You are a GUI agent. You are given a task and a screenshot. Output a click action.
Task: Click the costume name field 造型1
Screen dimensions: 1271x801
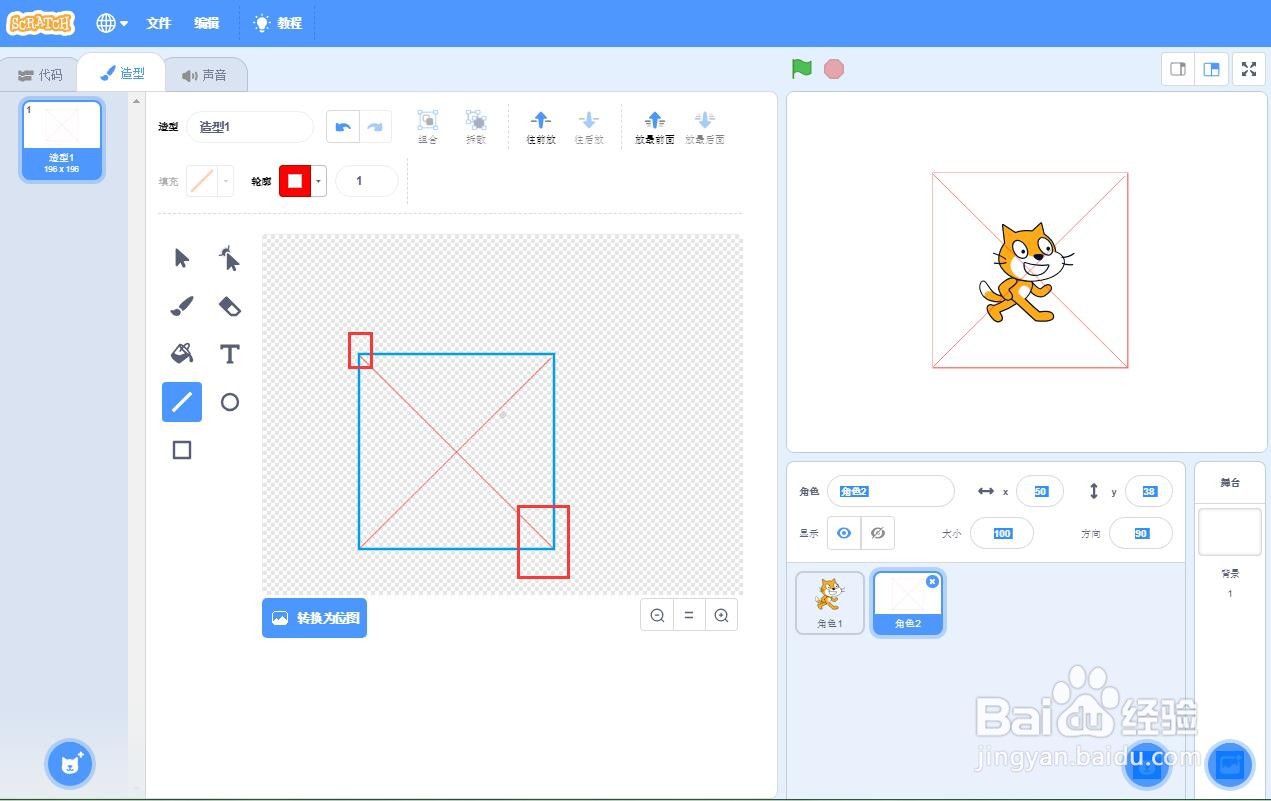[250, 127]
